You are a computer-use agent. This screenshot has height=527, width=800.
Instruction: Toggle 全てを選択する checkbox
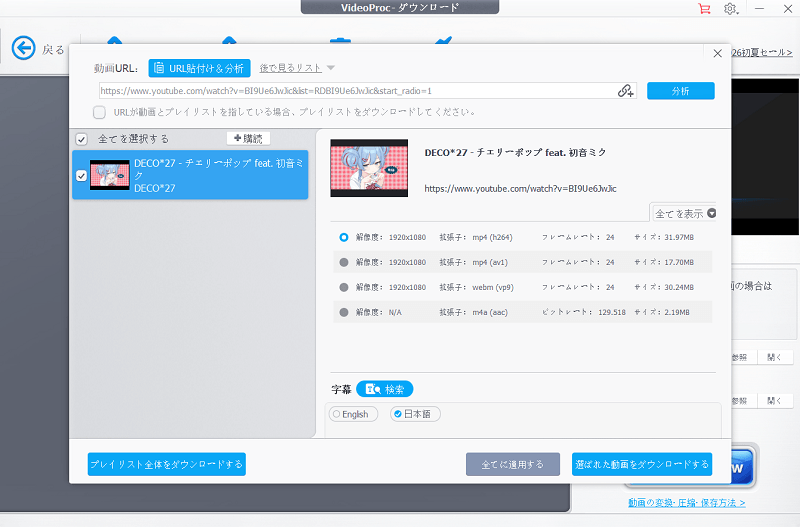click(x=82, y=139)
